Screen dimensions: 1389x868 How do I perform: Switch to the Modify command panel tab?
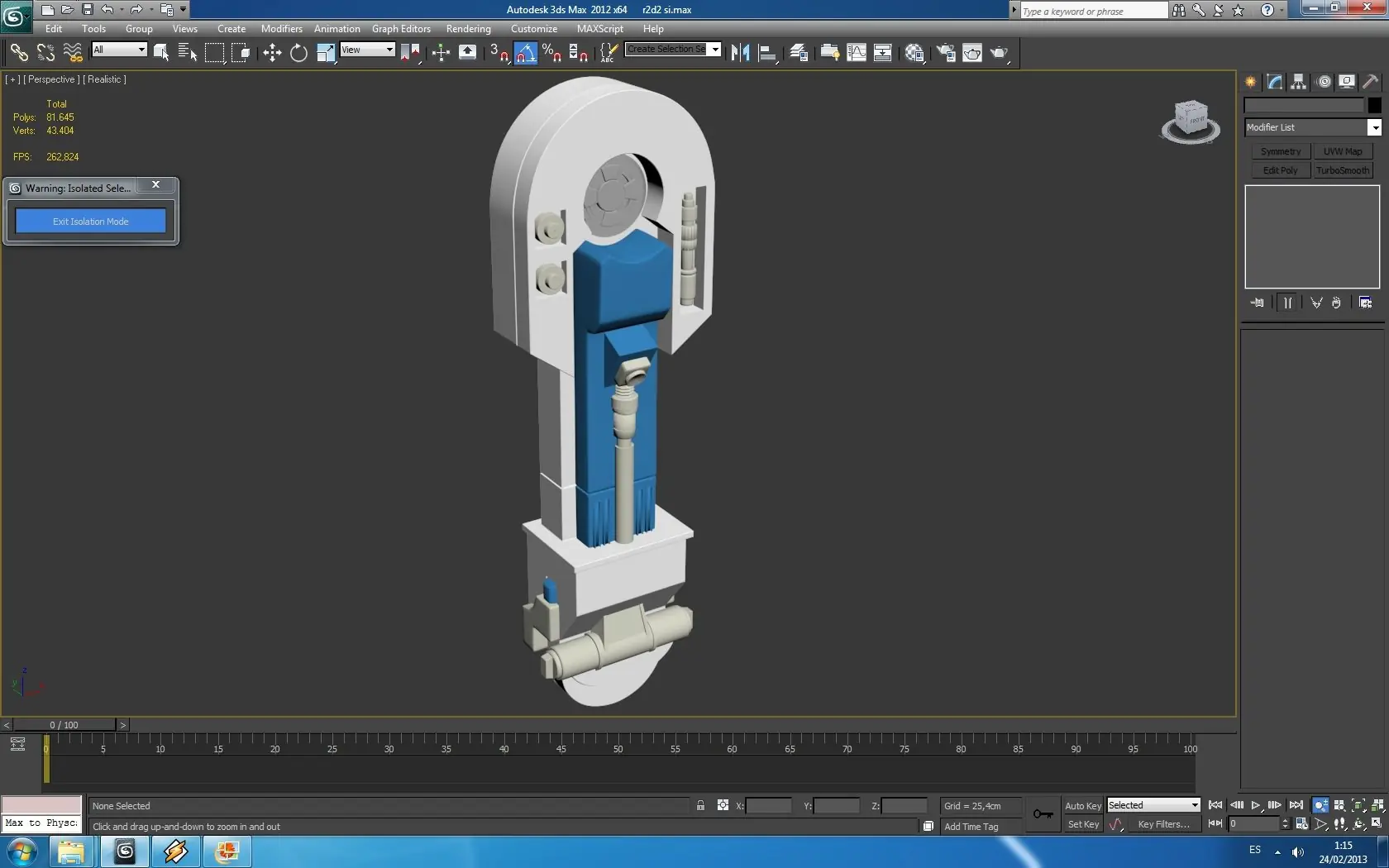click(1275, 82)
